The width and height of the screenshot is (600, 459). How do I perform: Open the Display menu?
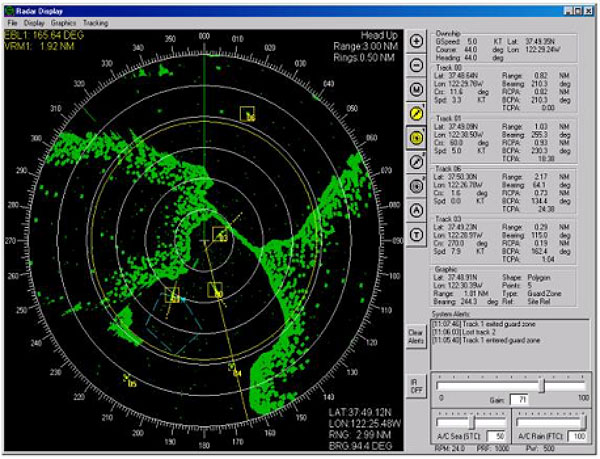coord(34,23)
